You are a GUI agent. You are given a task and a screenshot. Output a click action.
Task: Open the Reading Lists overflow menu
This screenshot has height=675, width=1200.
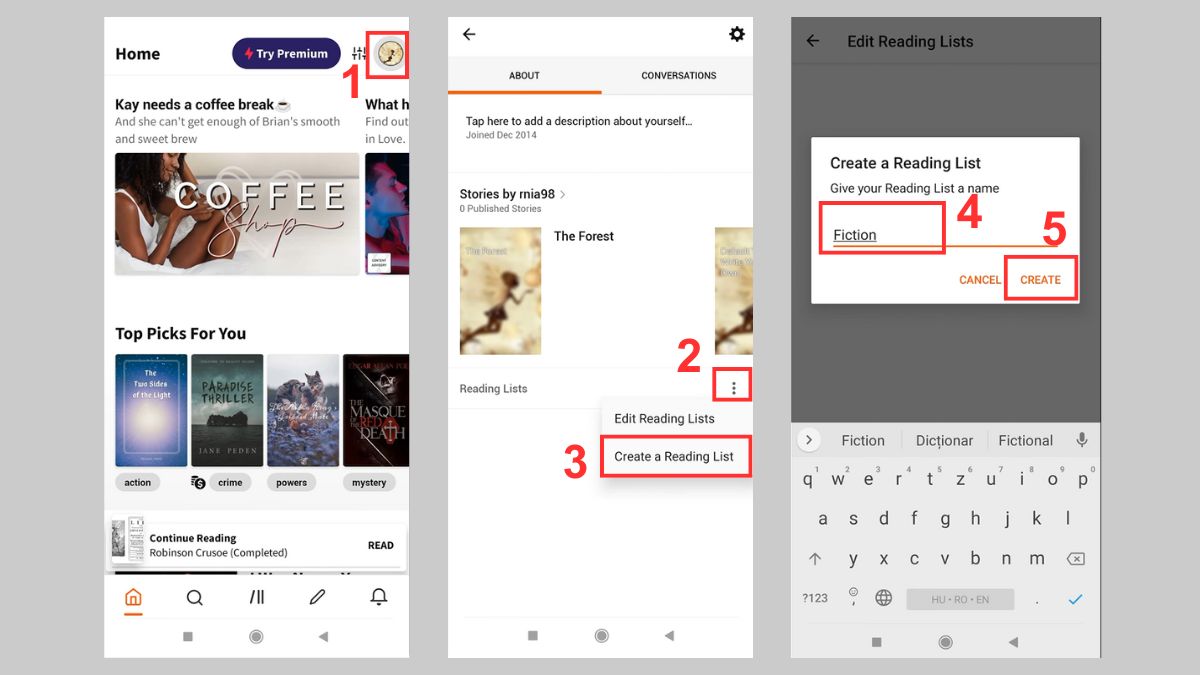[x=734, y=385]
